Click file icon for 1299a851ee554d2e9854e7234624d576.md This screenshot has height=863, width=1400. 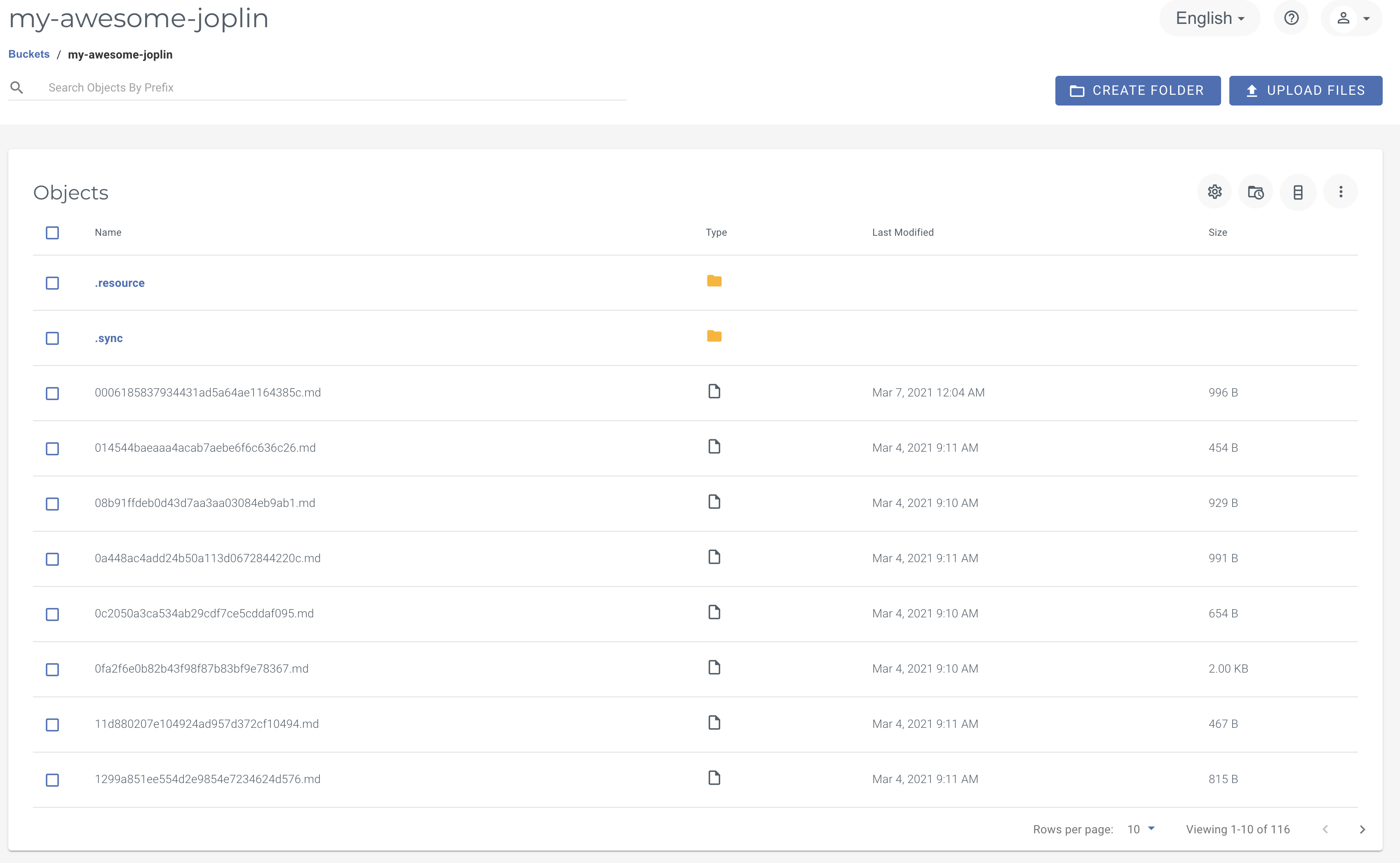[714, 779]
